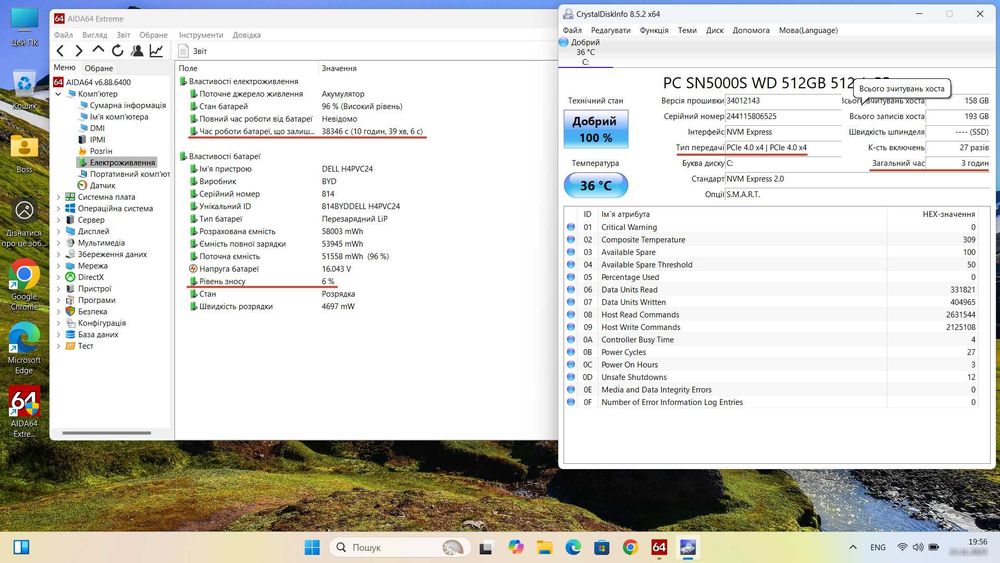The height and width of the screenshot is (563, 1000).
Task: Click the Версія прошивки field 34012143
Action: (x=783, y=101)
